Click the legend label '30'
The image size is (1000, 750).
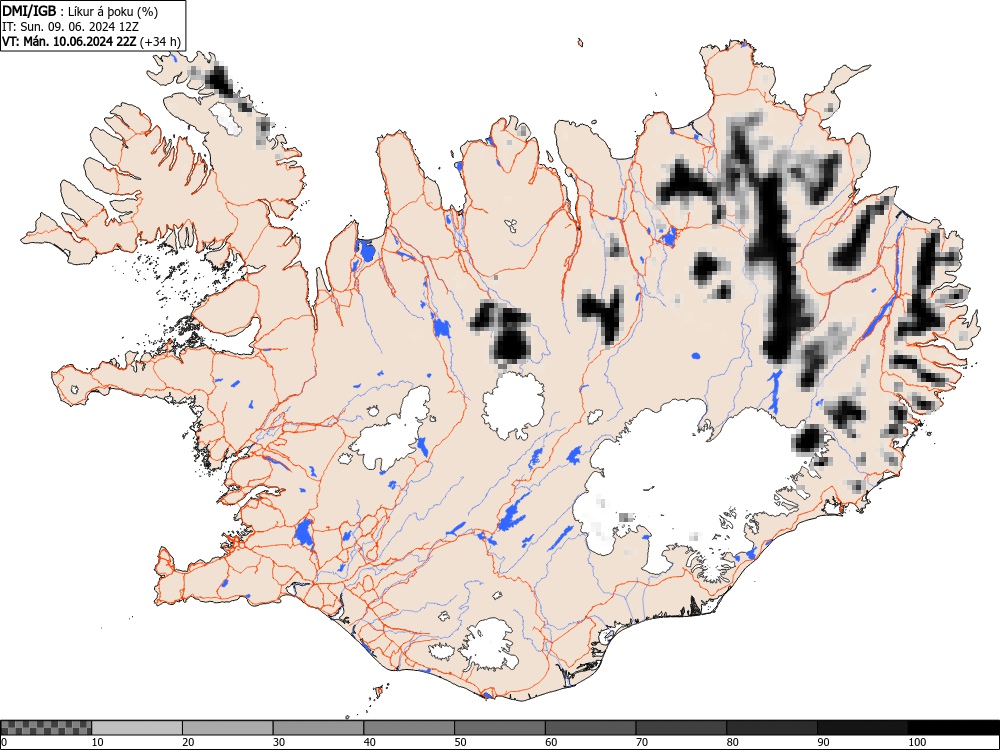(279, 742)
